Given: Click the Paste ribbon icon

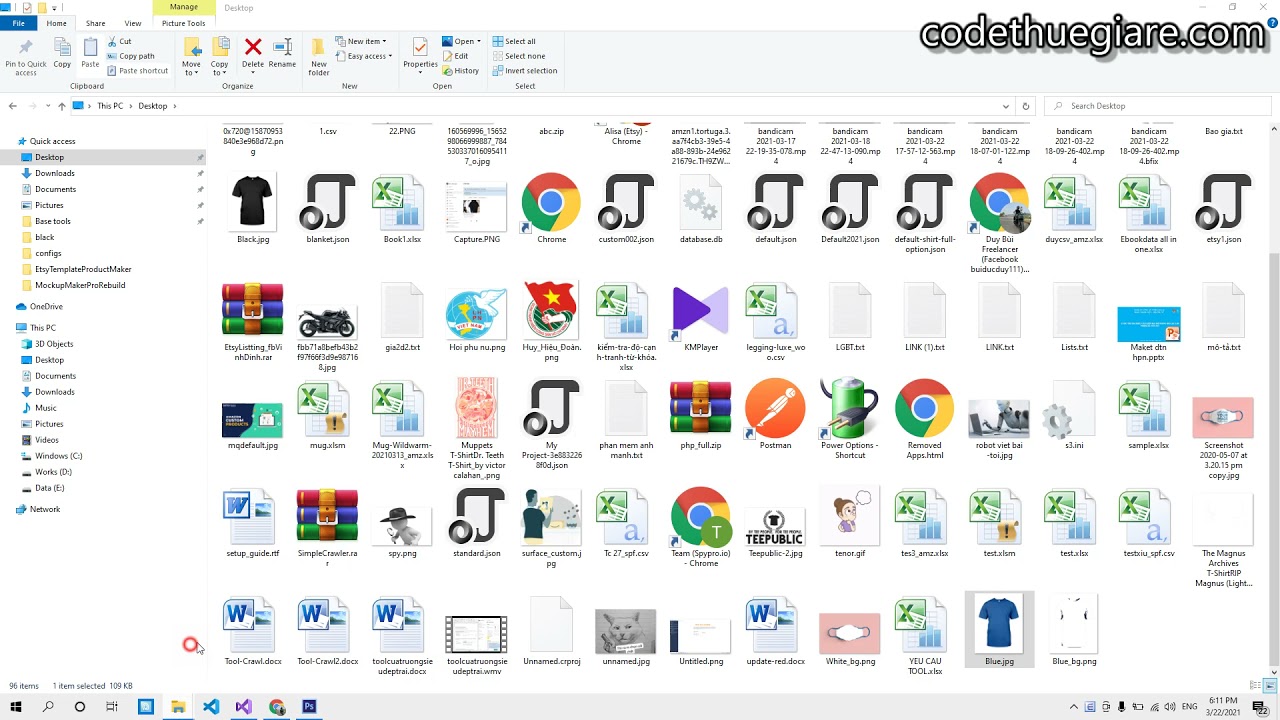Looking at the screenshot, I should [90, 48].
